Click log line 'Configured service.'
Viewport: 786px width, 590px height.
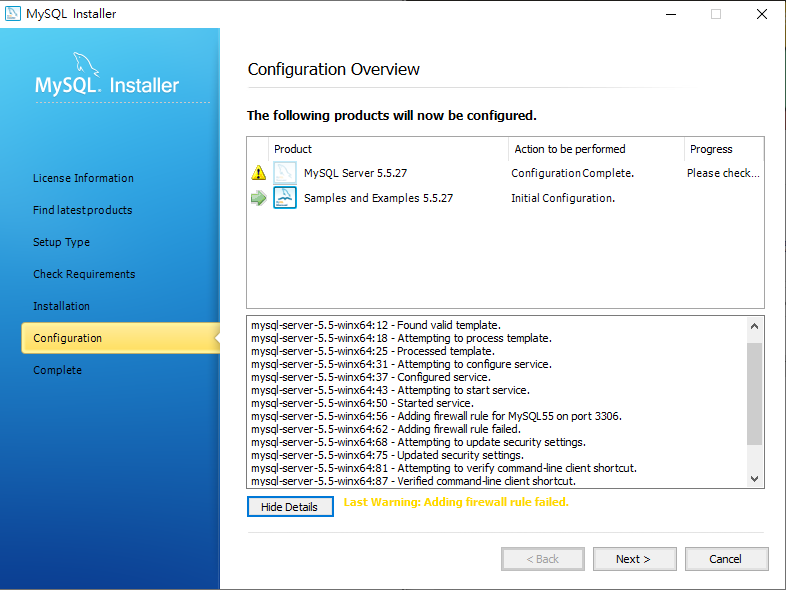coord(371,377)
